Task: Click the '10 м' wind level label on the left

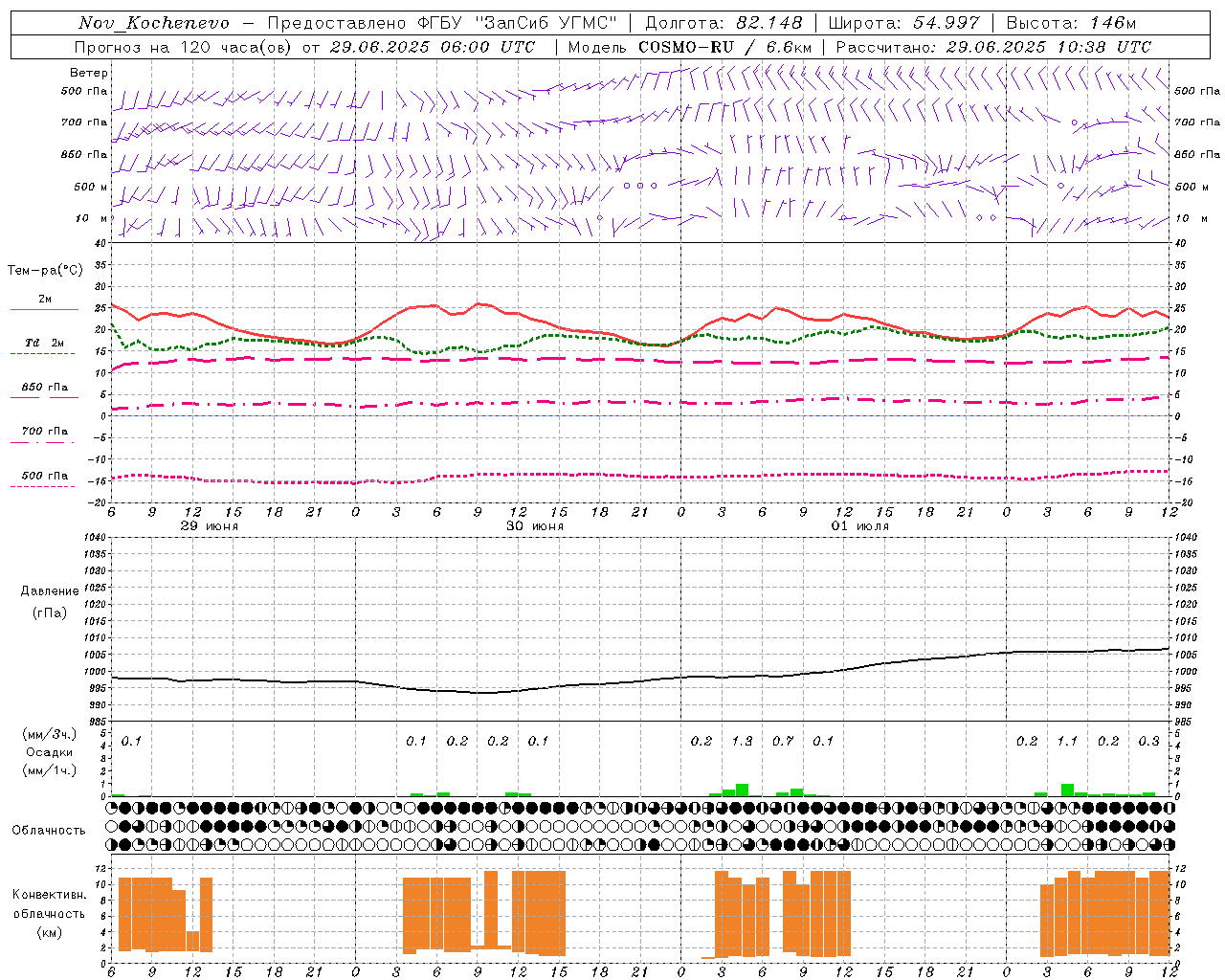Action: coord(92,218)
